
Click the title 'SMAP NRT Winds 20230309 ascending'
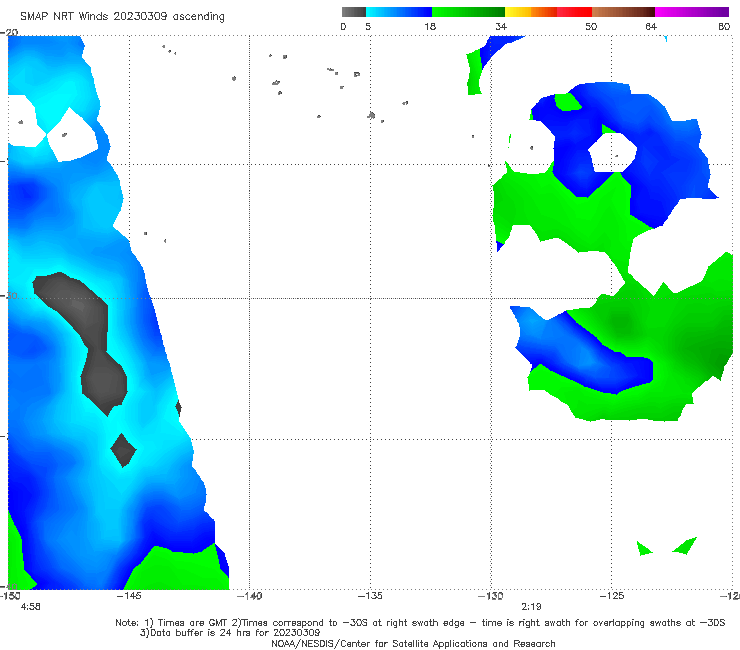[122, 16]
